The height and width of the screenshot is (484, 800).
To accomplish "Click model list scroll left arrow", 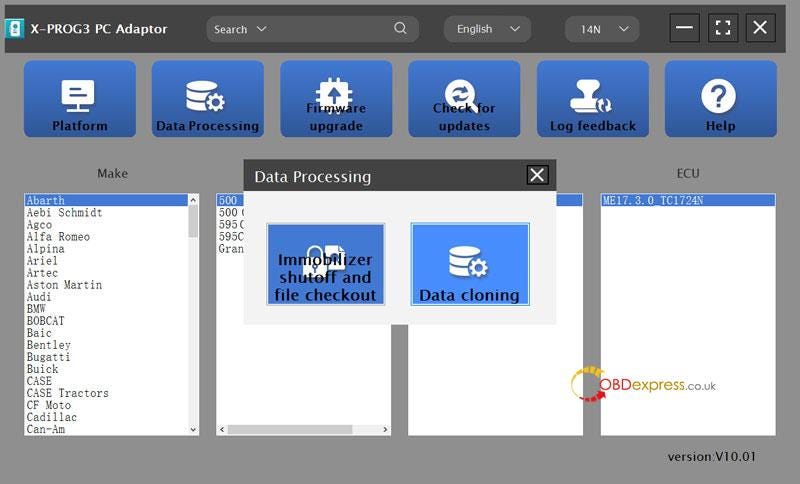I will (222, 429).
